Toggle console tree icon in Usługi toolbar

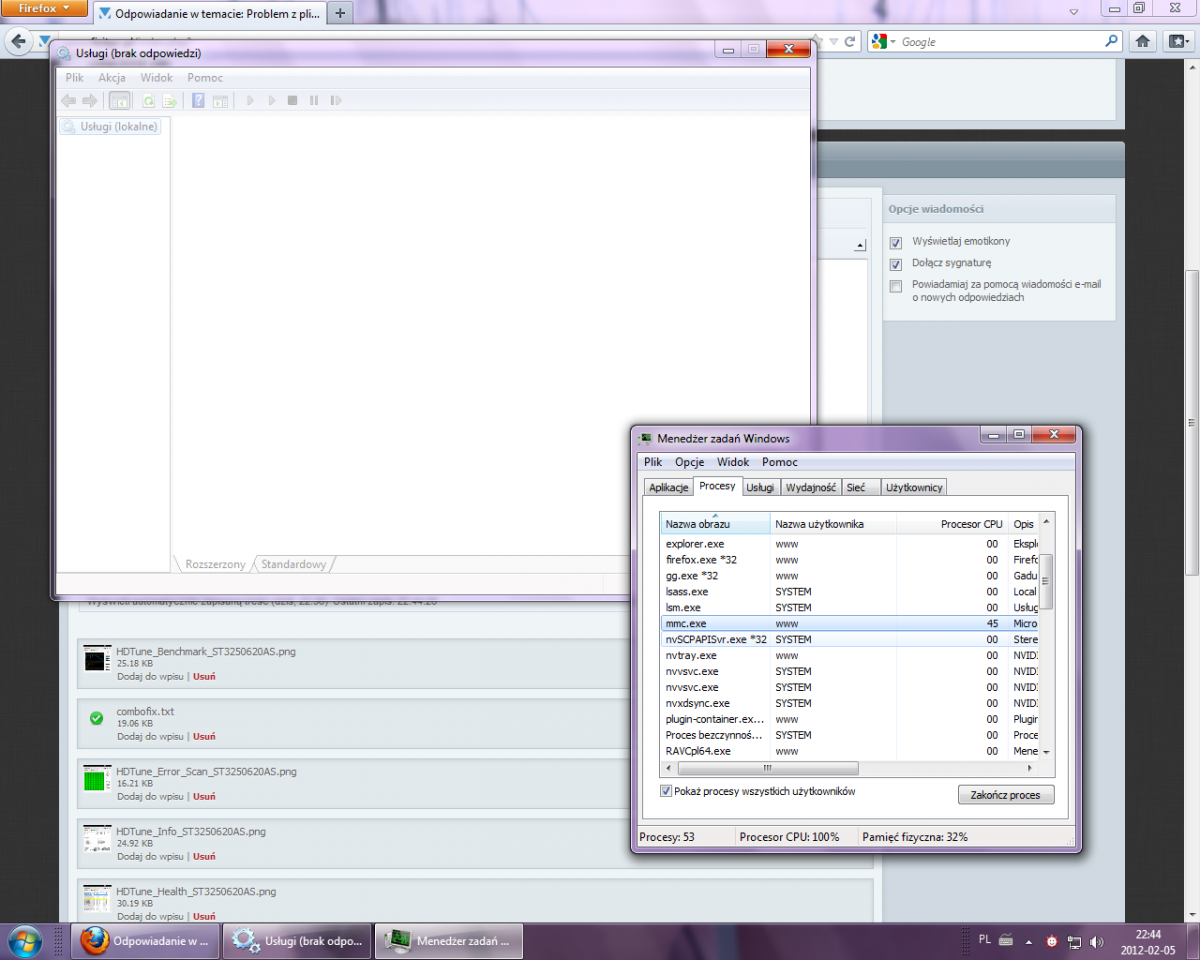click(x=119, y=101)
